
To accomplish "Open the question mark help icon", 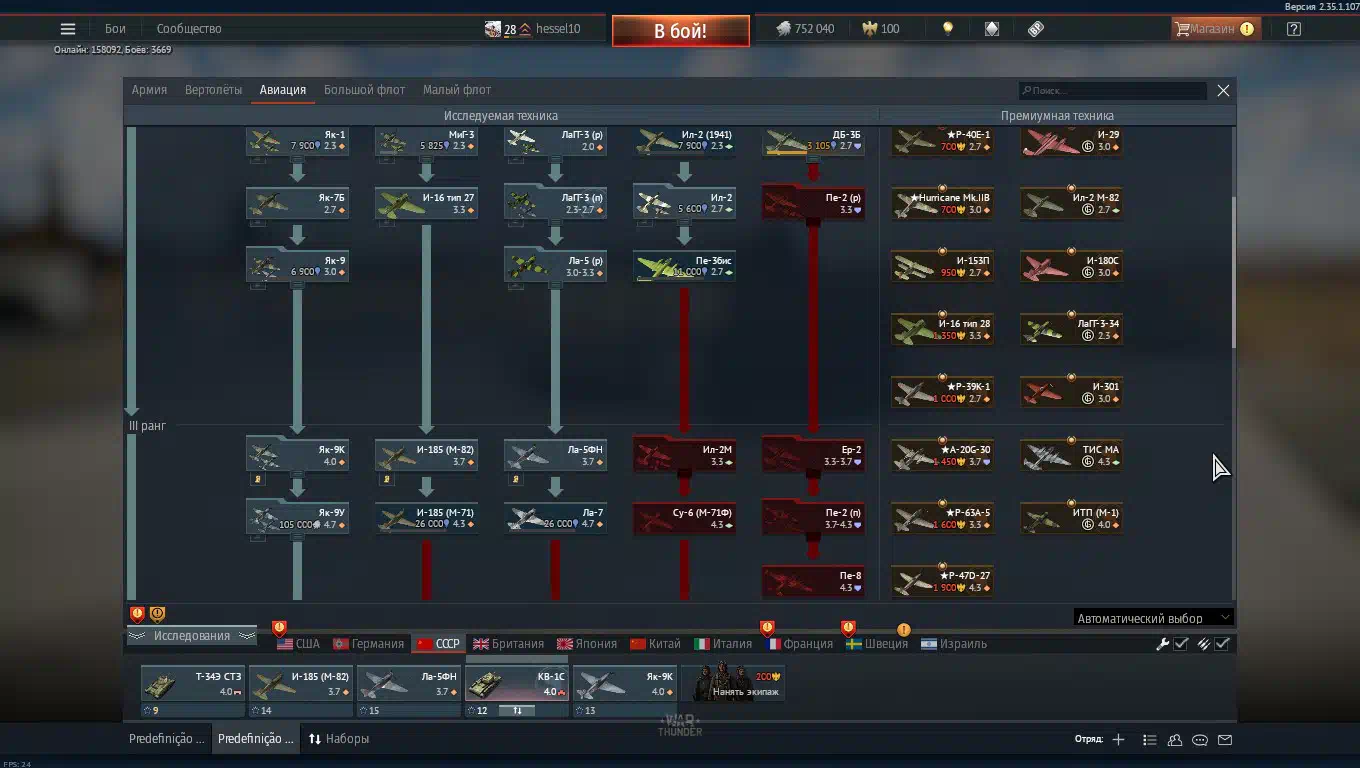I will coord(1294,29).
